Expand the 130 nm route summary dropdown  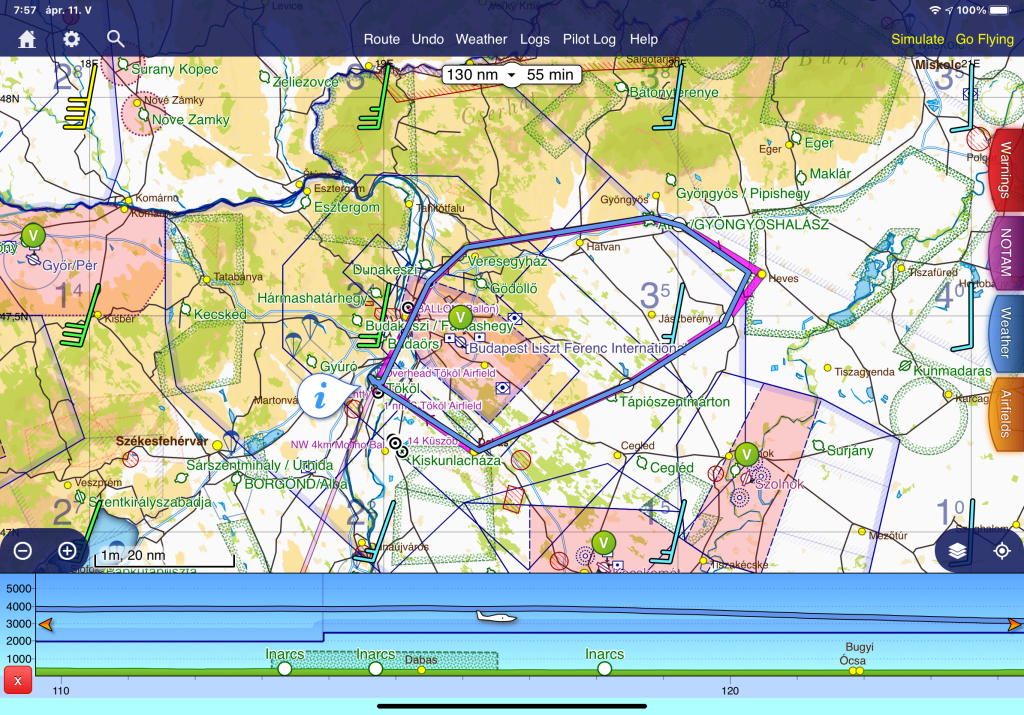coord(511,75)
